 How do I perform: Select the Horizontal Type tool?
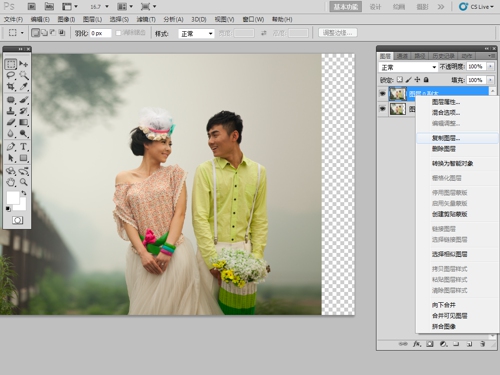point(23,146)
